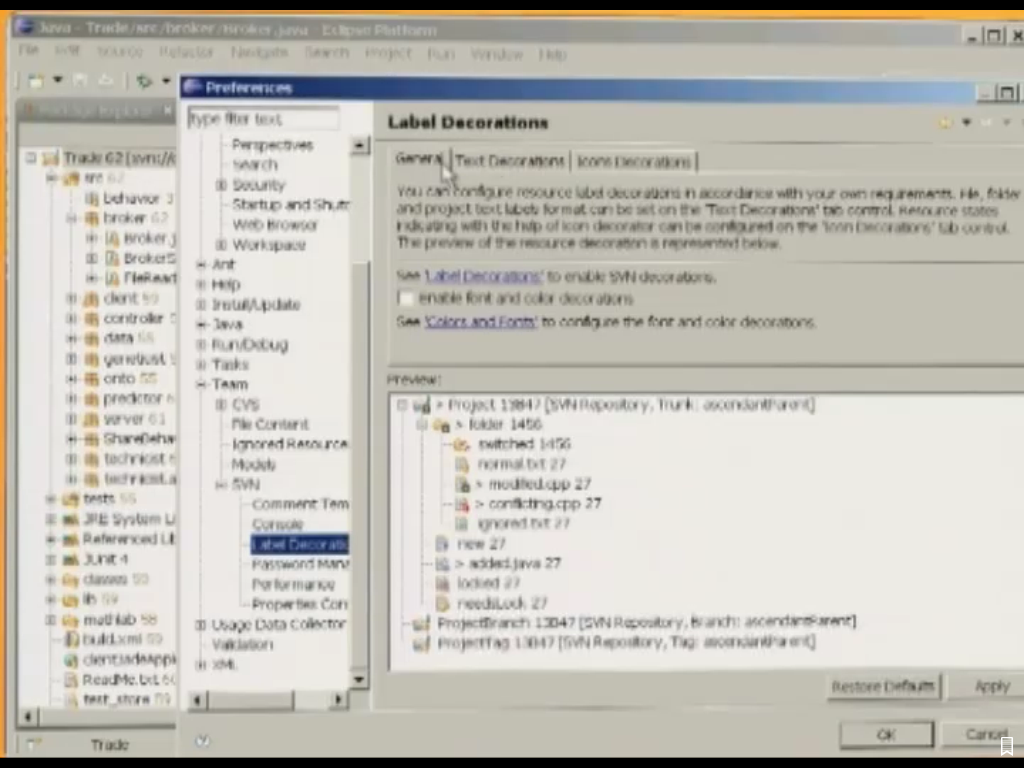The image size is (1024, 768).
Task: Click the folder 1456 icon in preview
Action: tap(442, 426)
